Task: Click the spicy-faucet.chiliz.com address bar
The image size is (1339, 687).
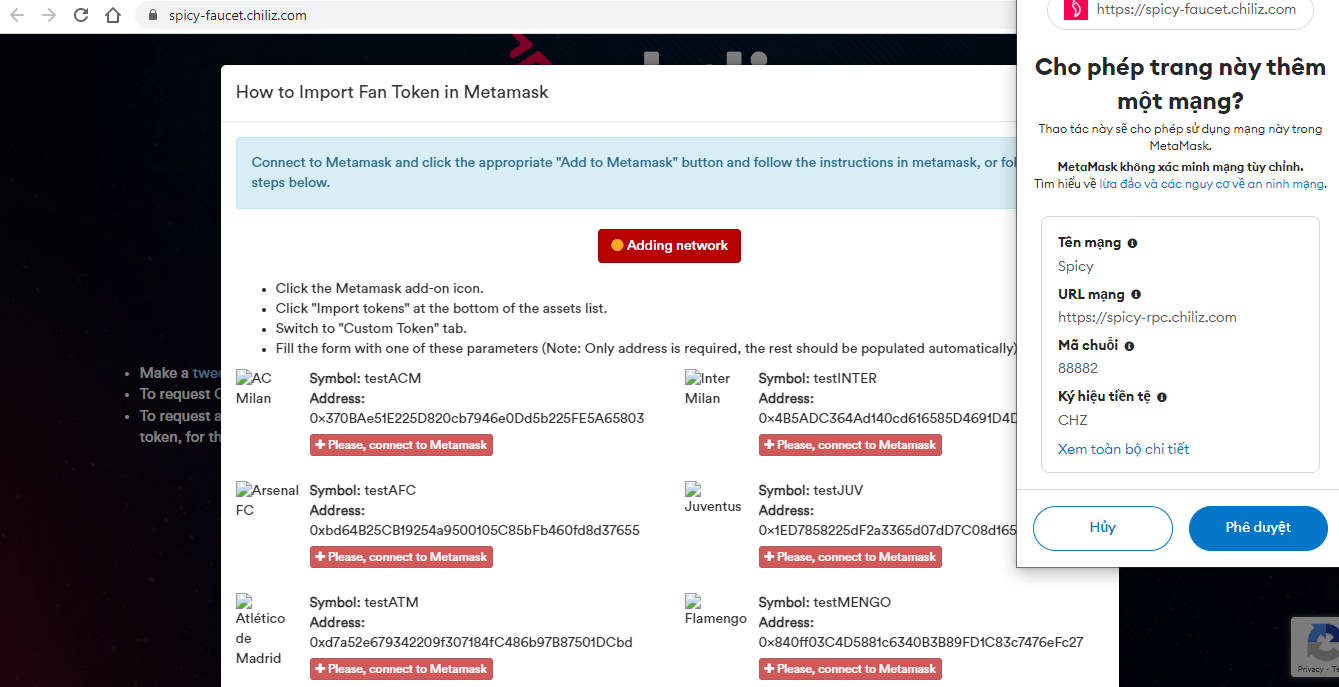Action: [575, 15]
